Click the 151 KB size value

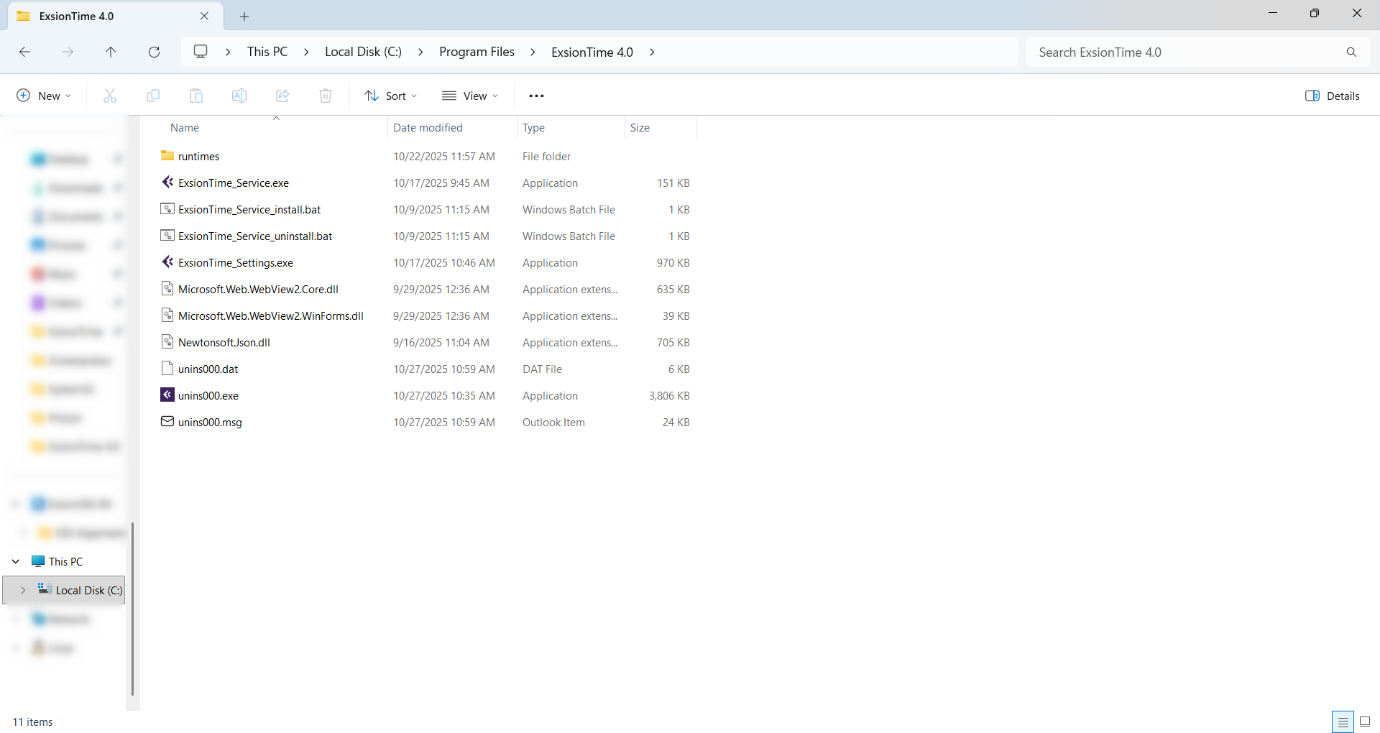pos(673,183)
